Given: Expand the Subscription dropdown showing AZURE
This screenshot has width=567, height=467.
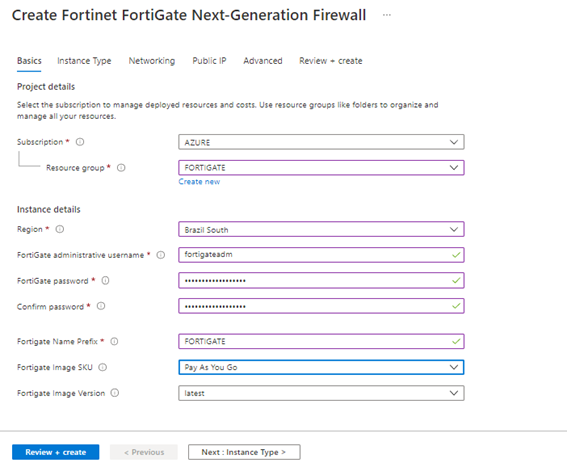Looking at the screenshot, I should [x=321, y=142].
